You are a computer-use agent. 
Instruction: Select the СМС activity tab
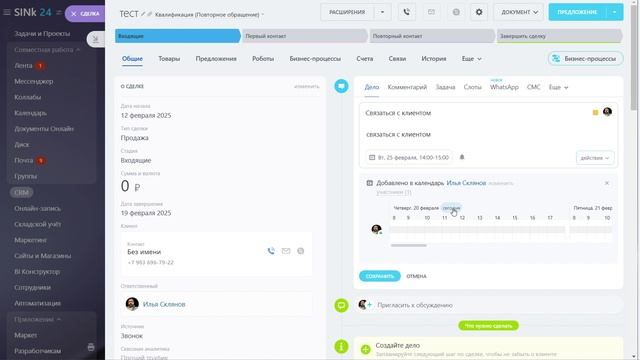pos(533,87)
